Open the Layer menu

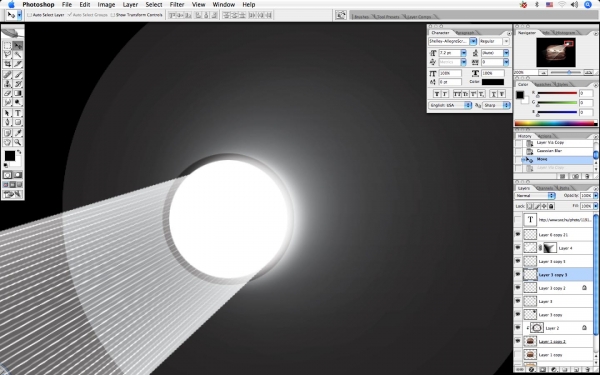click(x=130, y=5)
